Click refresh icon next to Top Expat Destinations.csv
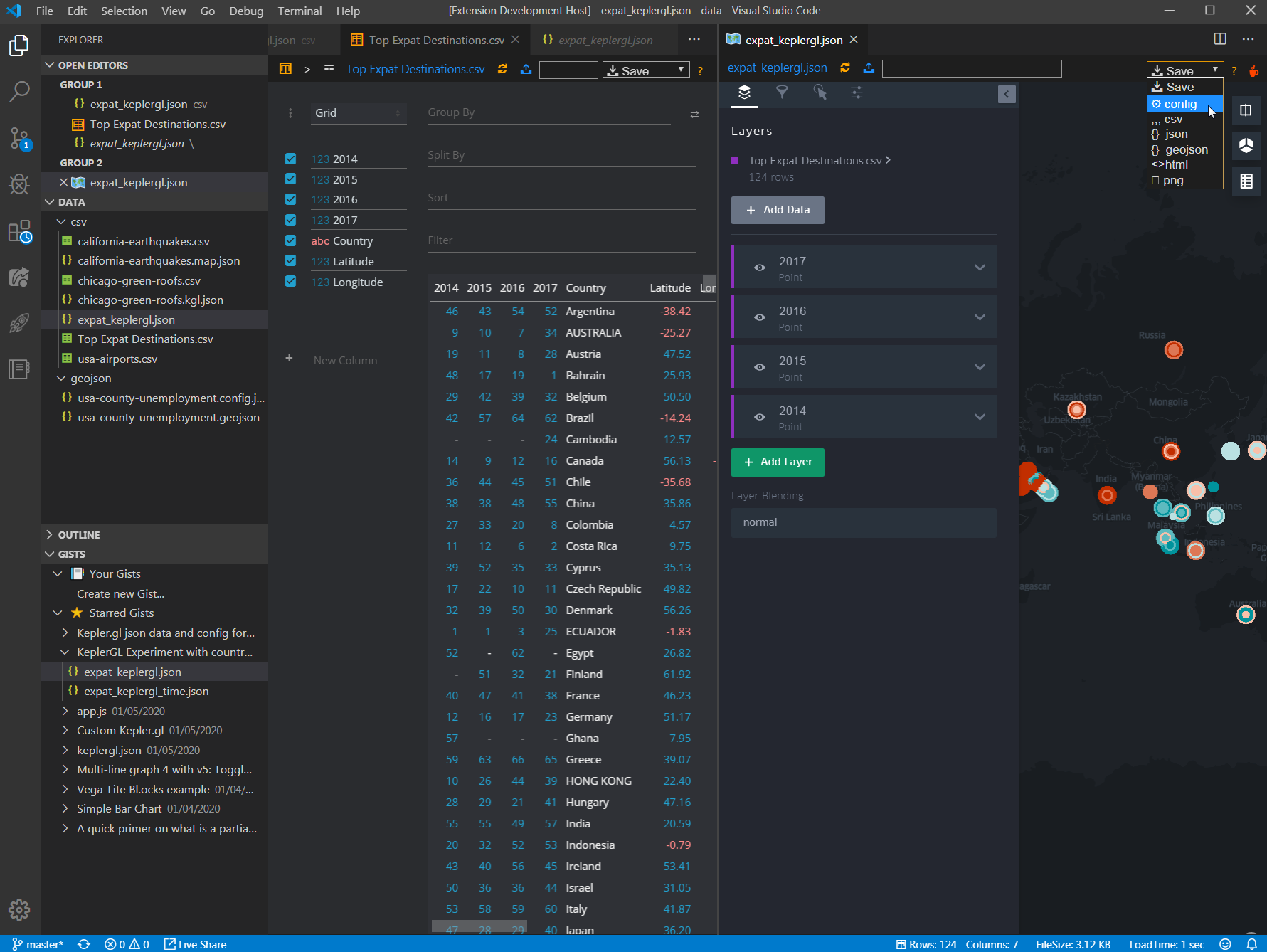 (502, 69)
